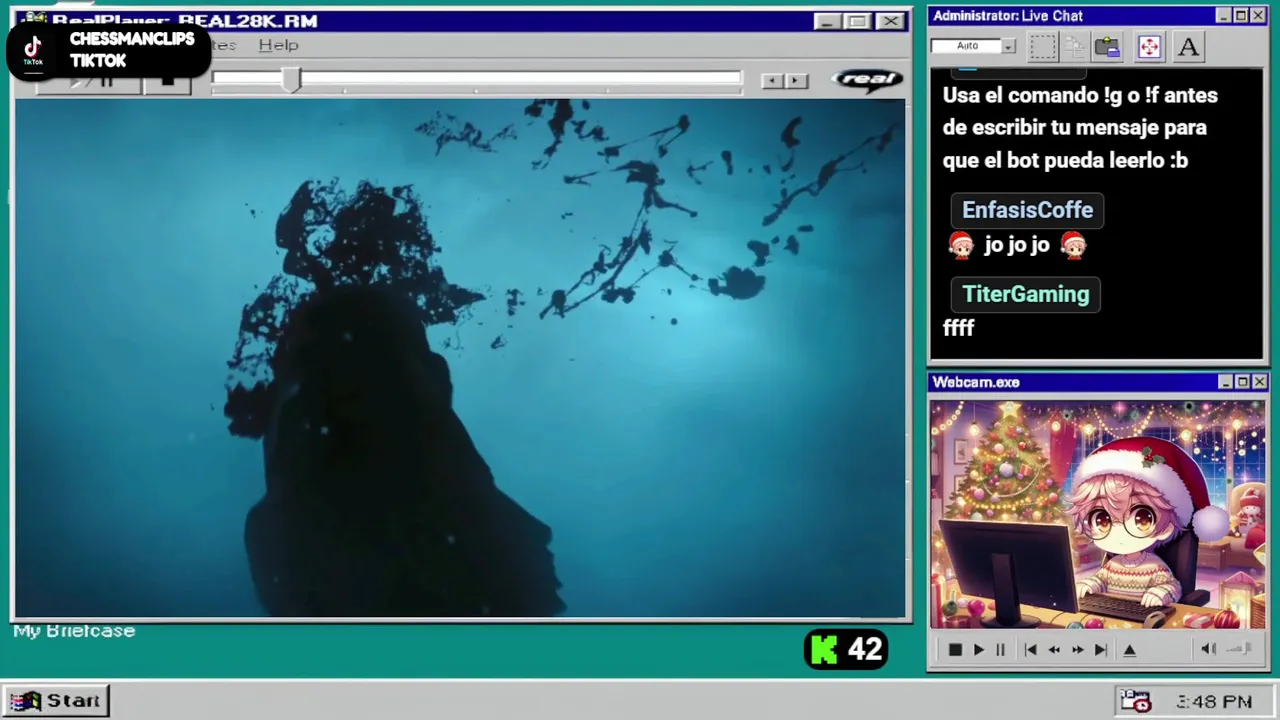Screen dimensions: 1280x720
Task: Mute the speaker icon in Webcam.exe
Action: [1208, 649]
